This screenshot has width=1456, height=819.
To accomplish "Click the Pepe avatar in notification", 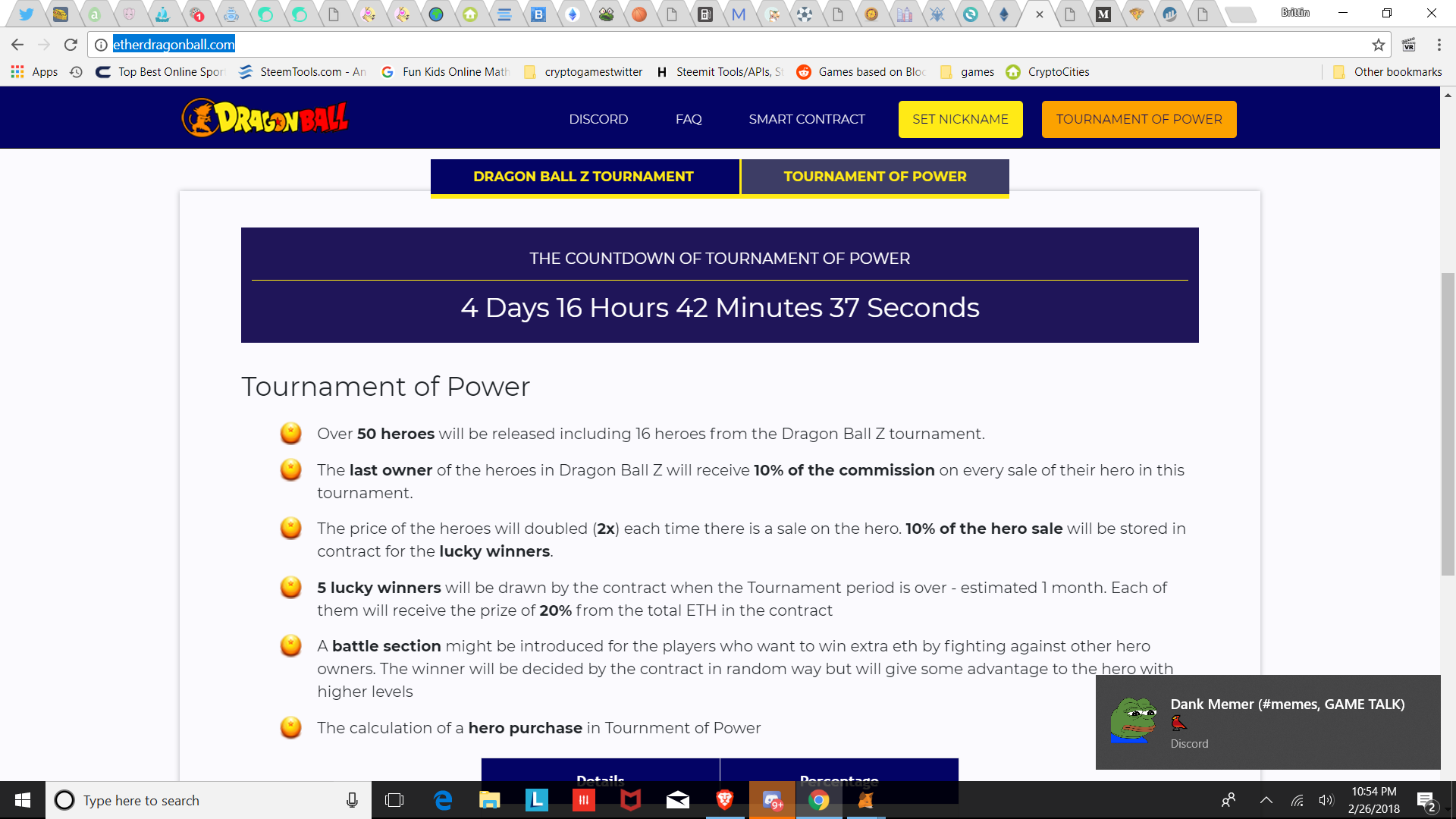I will coord(1134,719).
